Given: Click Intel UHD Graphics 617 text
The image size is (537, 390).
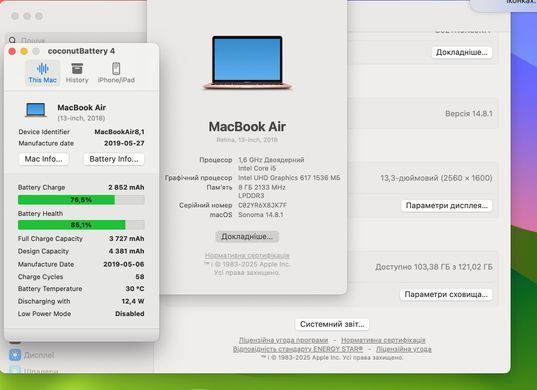Looking at the screenshot, I should [289, 178].
